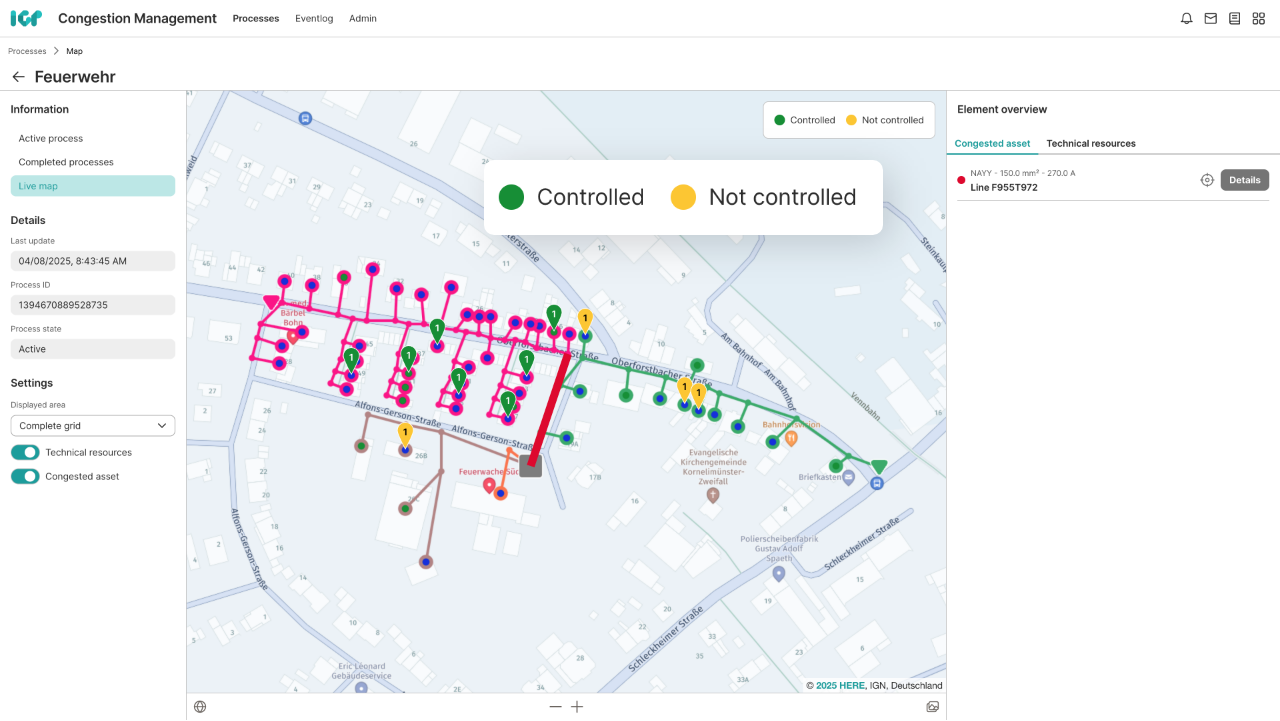
Task: Disable the Technical resources toggle
Action: tap(25, 452)
